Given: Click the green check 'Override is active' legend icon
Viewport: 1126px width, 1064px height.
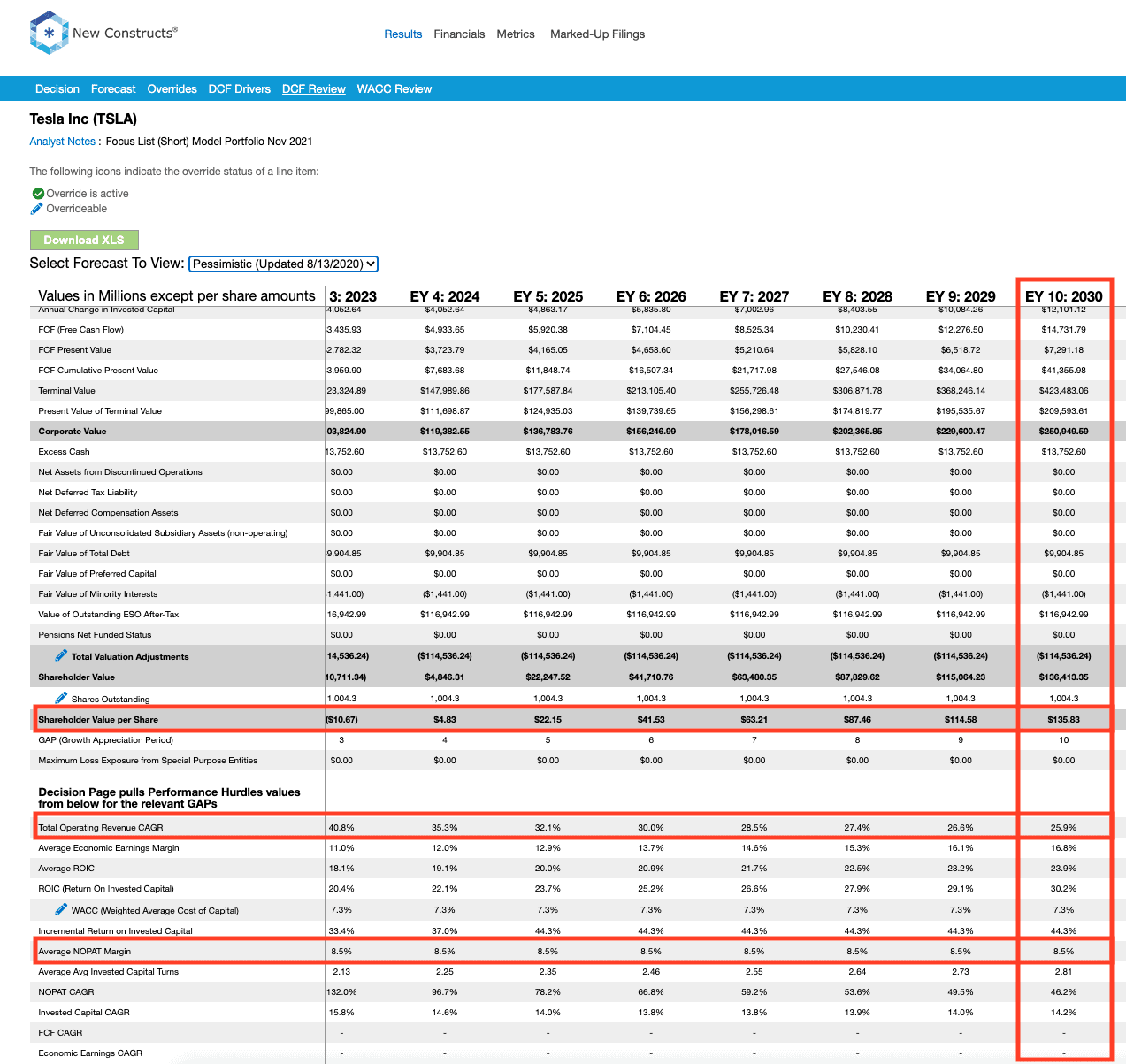Looking at the screenshot, I should [38, 194].
